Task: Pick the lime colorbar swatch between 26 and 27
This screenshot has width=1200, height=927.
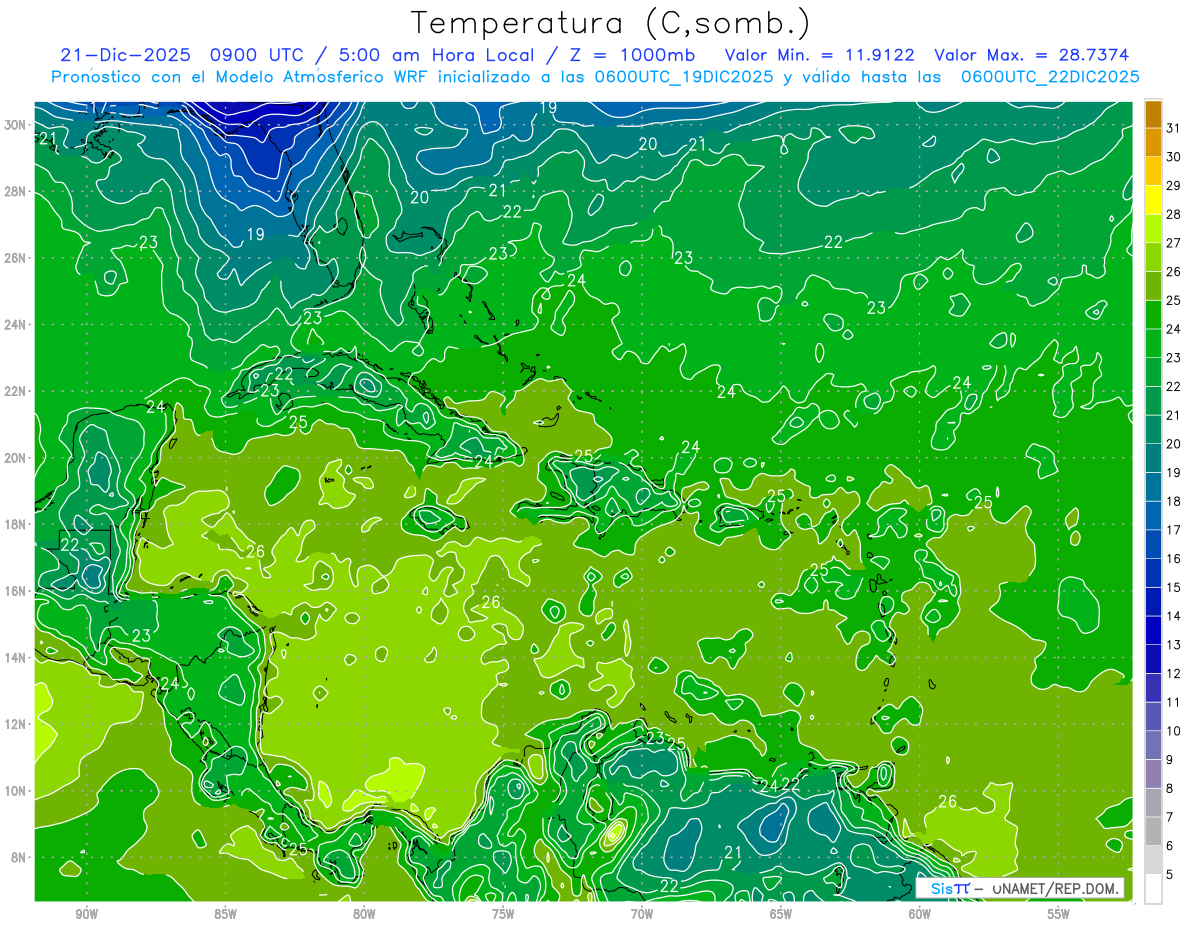Action: pos(1153,256)
